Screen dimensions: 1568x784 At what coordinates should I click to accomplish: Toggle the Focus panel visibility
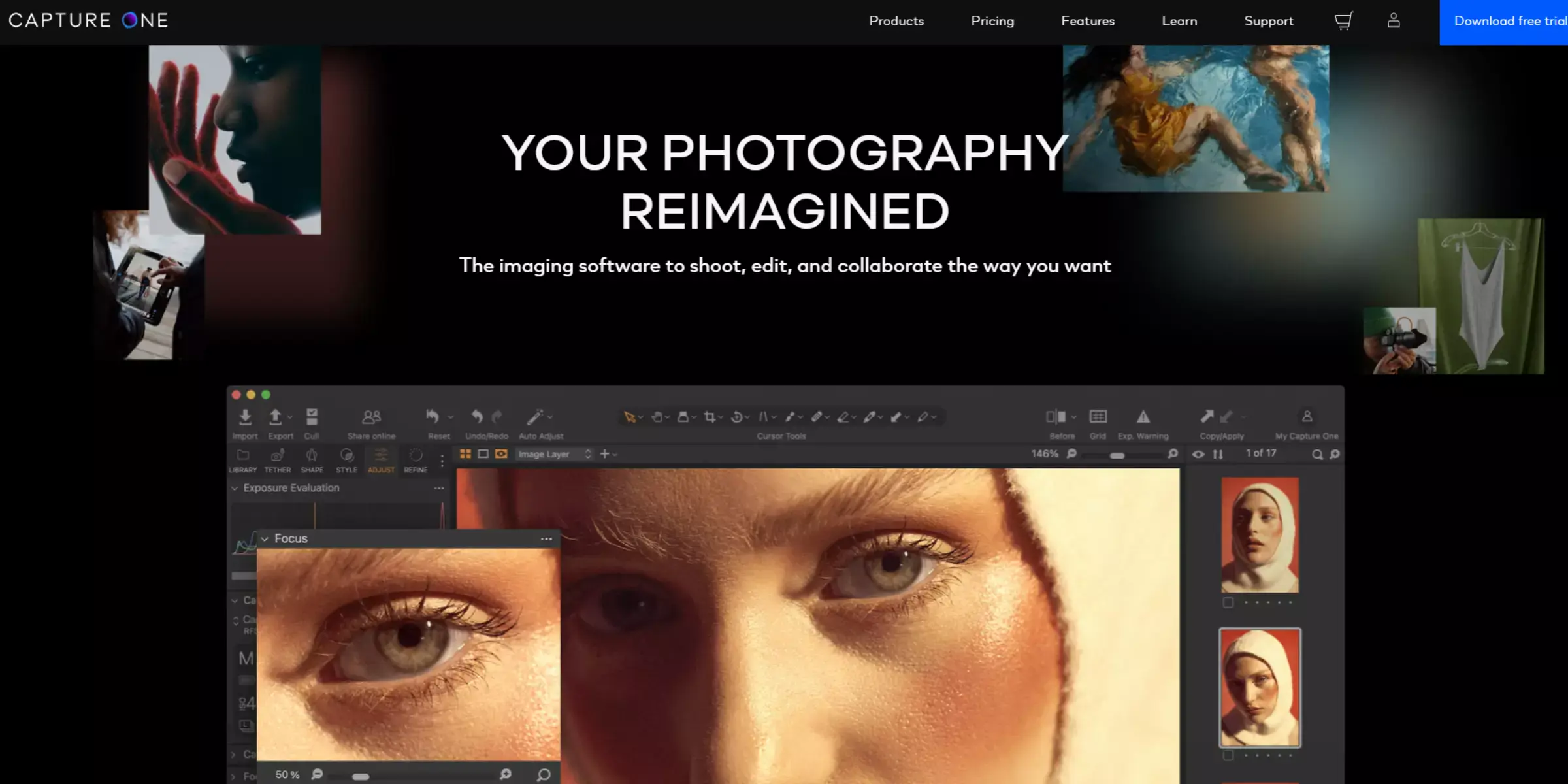[266, 538]
